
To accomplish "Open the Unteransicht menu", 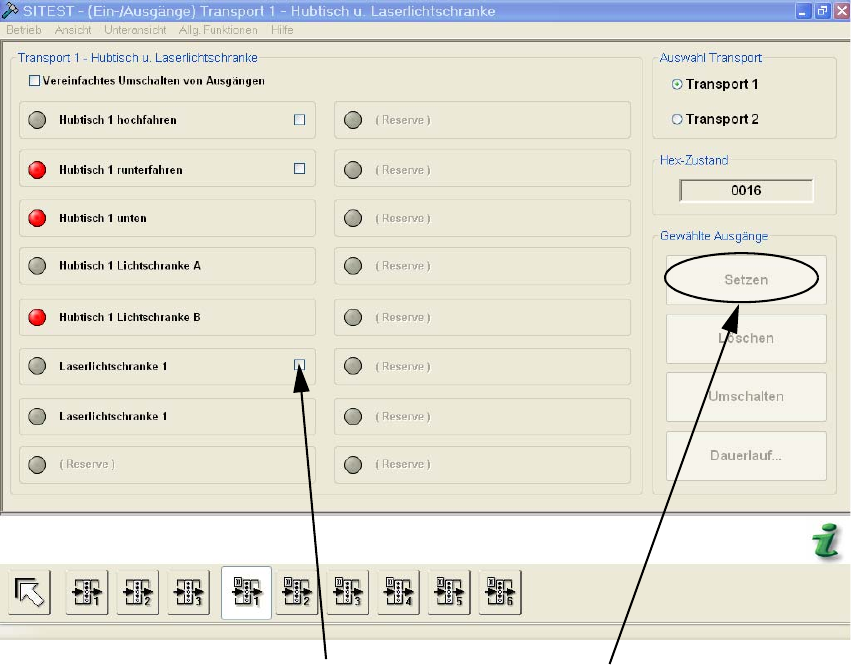I will (135, 30).
